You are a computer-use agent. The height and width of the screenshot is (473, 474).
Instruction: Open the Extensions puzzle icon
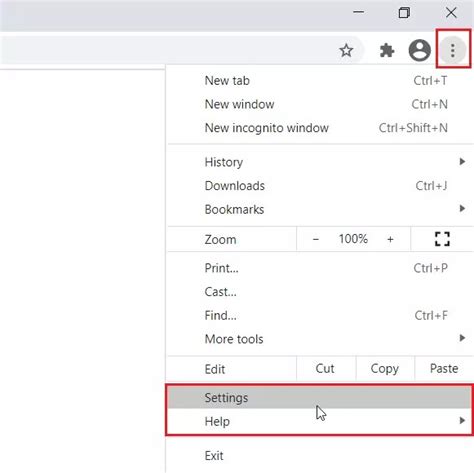pyautogui.click(x=387, y=51)
